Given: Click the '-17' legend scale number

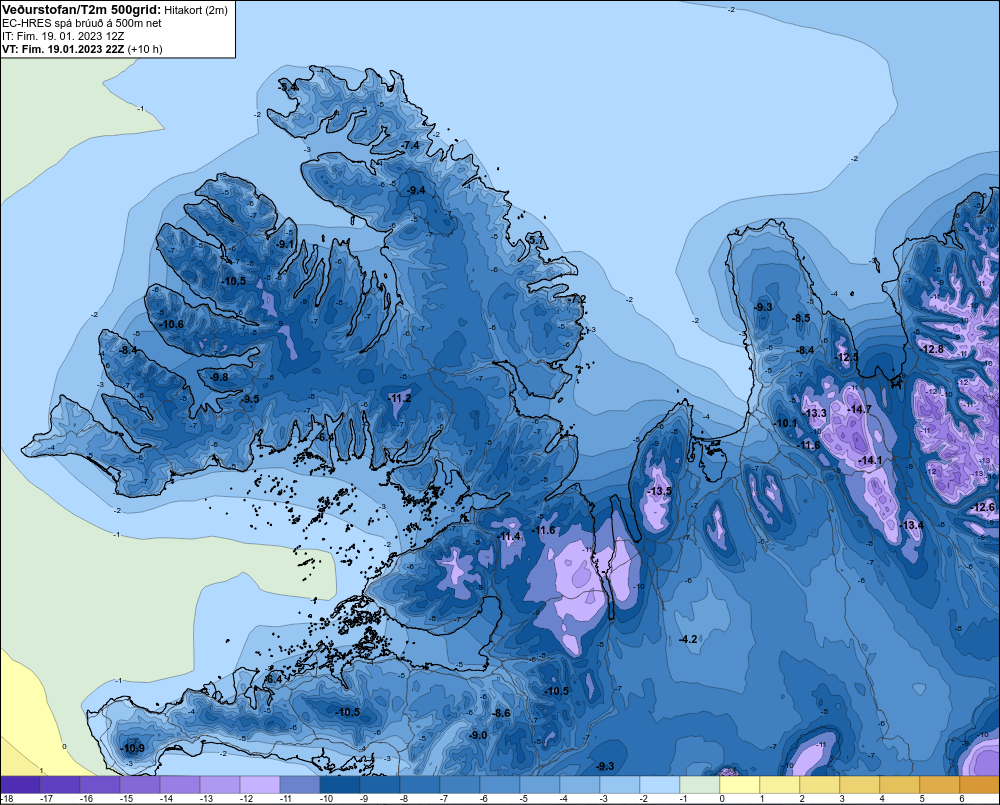Looking at the screenshot, I should 46,799.
